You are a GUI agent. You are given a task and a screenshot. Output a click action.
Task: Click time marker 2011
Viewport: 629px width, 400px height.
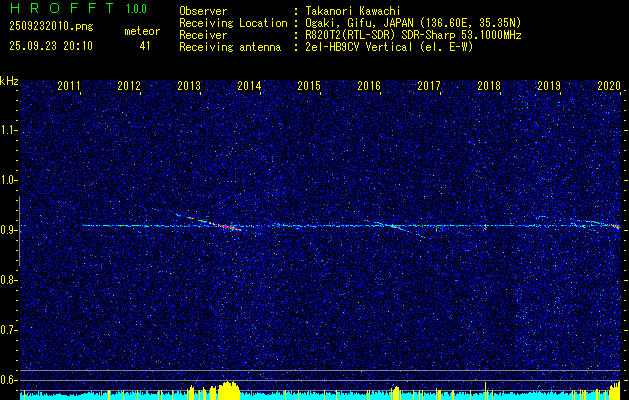pos(68,85)
